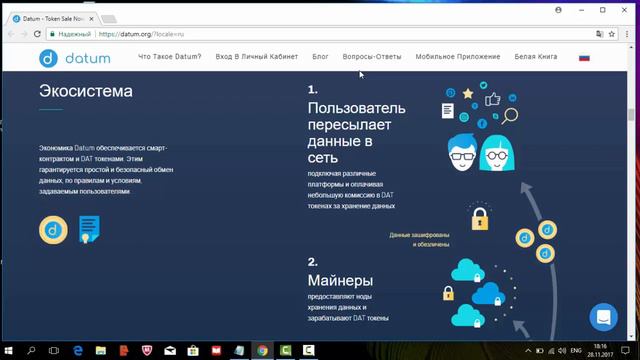Click the yellow DAT token coin icon
This screenshot has width=640, height=360.
click(x=53, y=230)
